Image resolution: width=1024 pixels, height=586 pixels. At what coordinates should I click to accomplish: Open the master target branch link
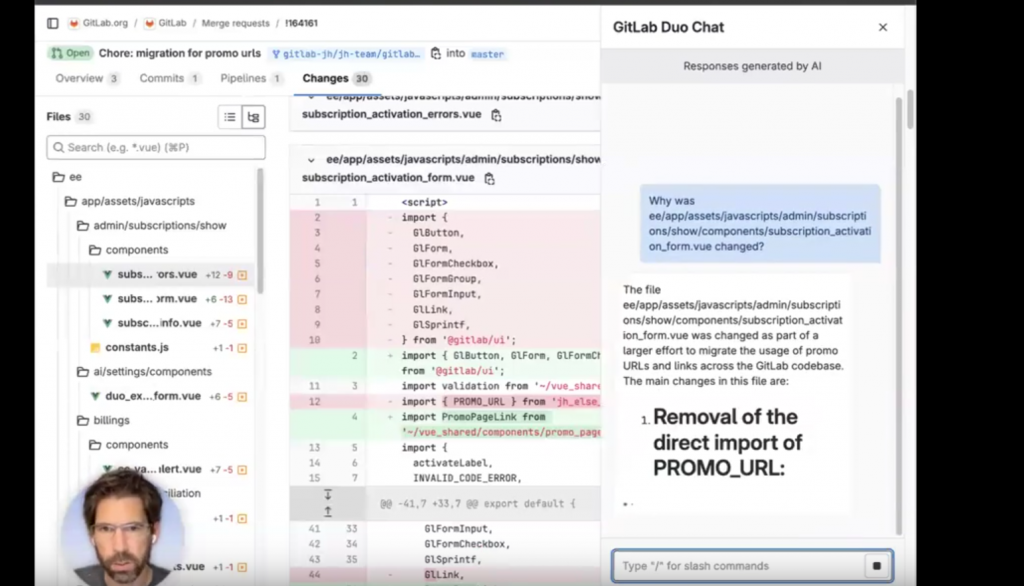(487, 54)
